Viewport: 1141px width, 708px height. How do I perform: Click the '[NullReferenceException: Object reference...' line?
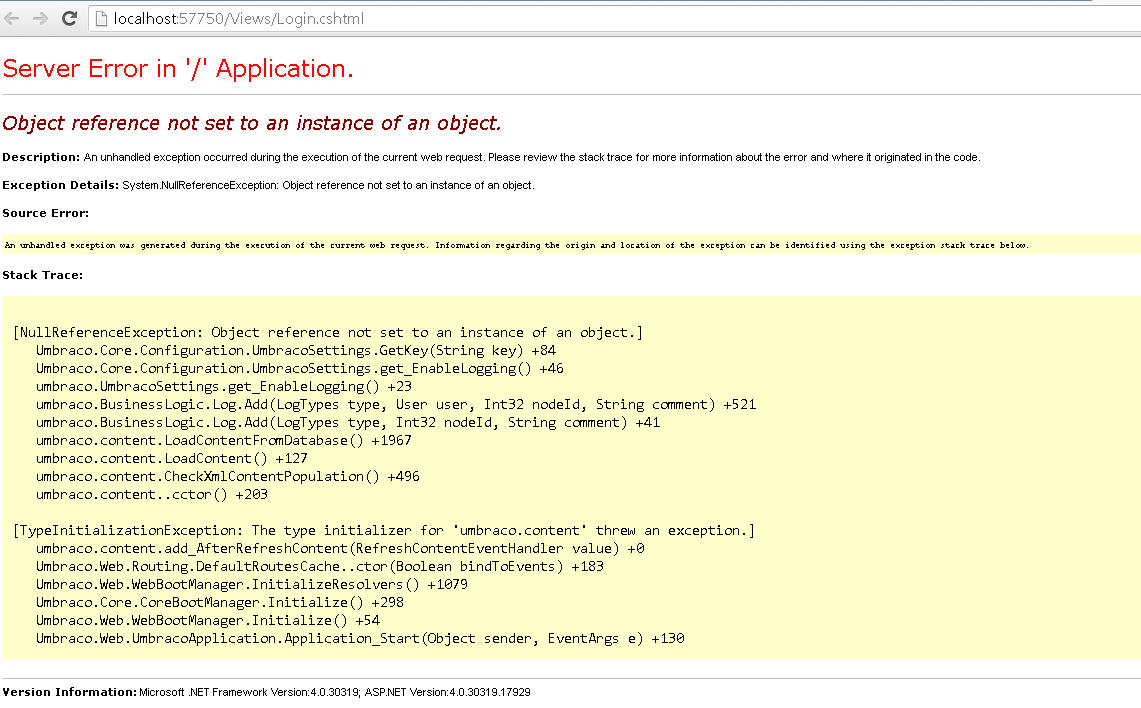[327, 333]
